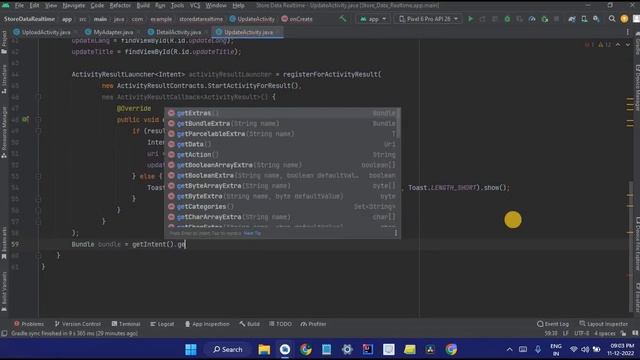Open the SDK Manager toolbar icon
Image resolution: width=640 pixels, height=360 pixels.
tap(596, 19)
